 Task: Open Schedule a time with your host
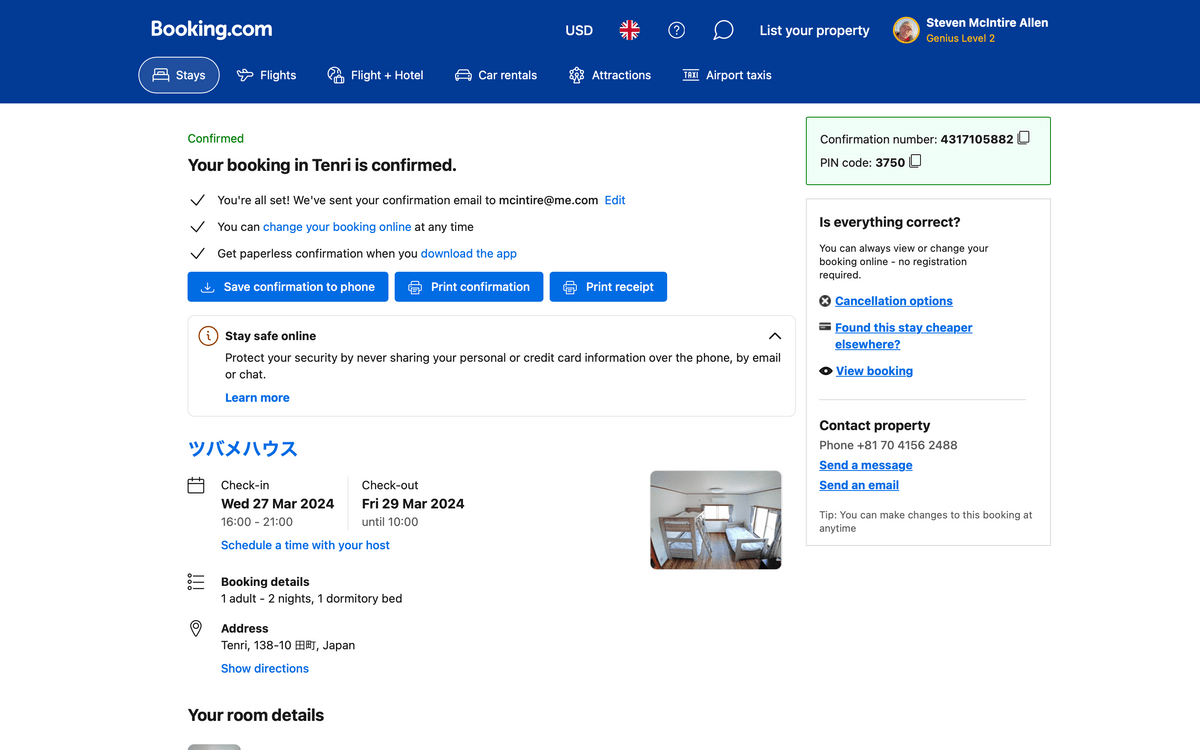click(305, 545)
